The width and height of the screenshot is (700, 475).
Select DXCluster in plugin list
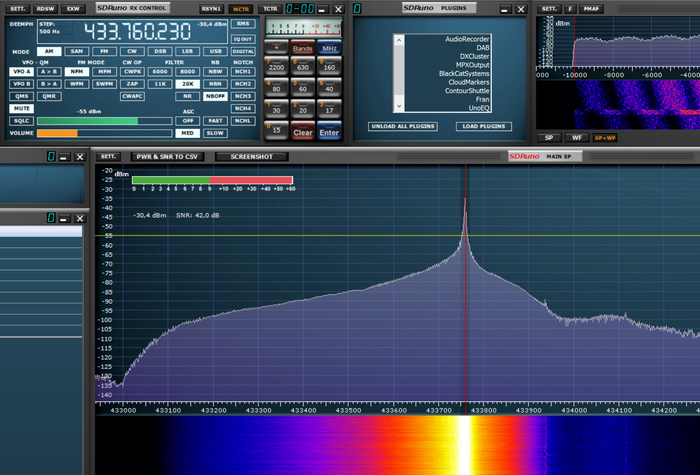point(475,56)
